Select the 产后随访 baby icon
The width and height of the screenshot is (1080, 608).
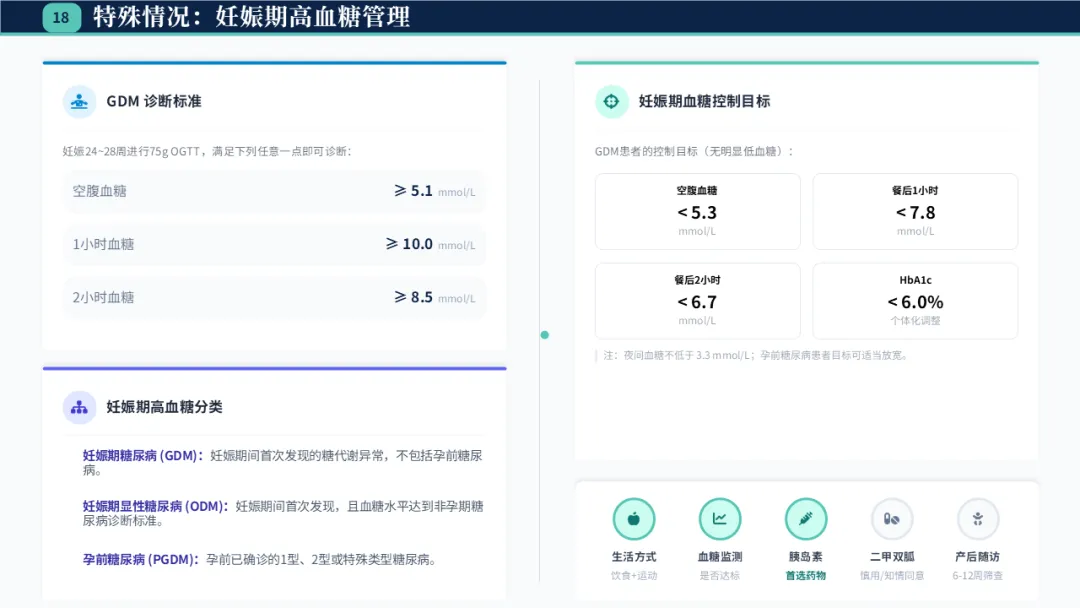pos(978,519)
